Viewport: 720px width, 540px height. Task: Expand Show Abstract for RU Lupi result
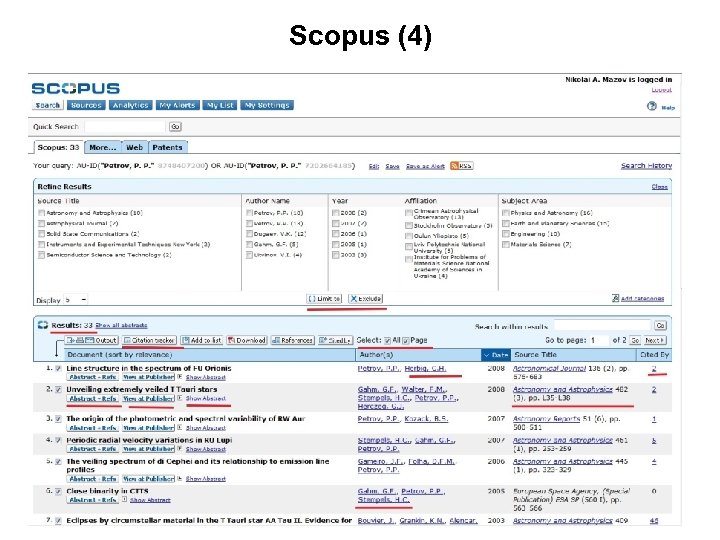205,449
